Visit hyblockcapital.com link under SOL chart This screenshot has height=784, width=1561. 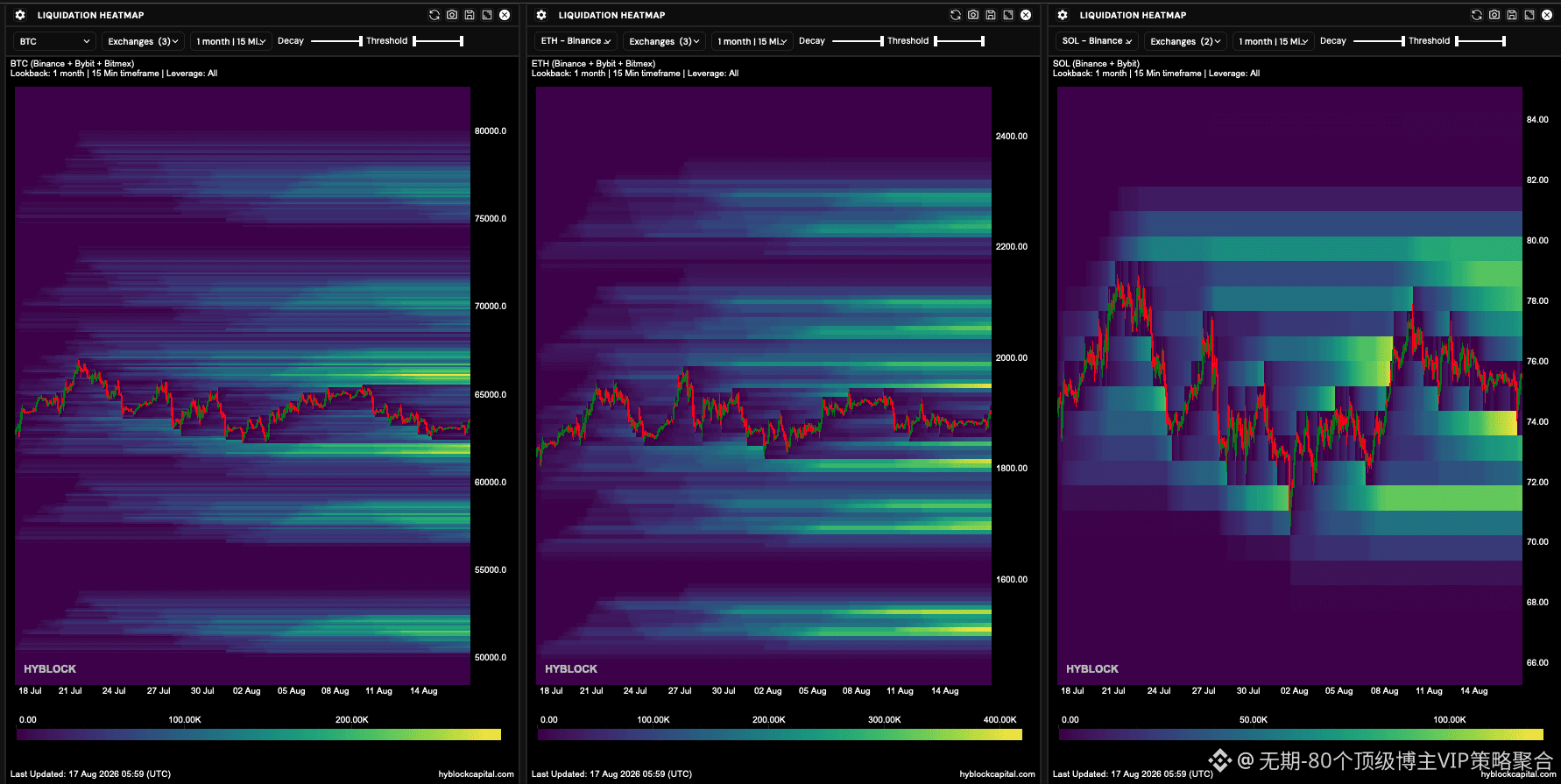coord(1518,774)
